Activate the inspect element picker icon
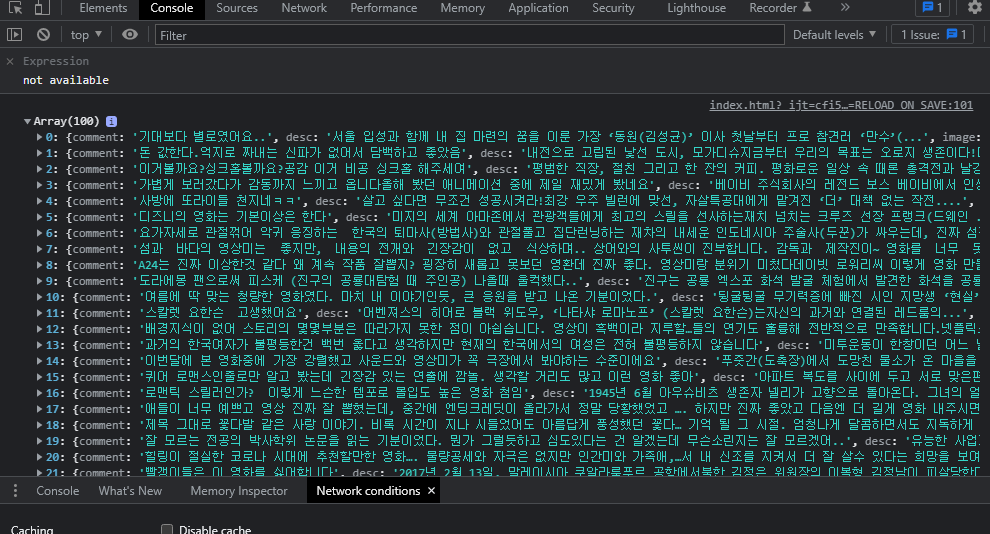The height and width of the screenshot is (534, 990). tap(15, 8)
